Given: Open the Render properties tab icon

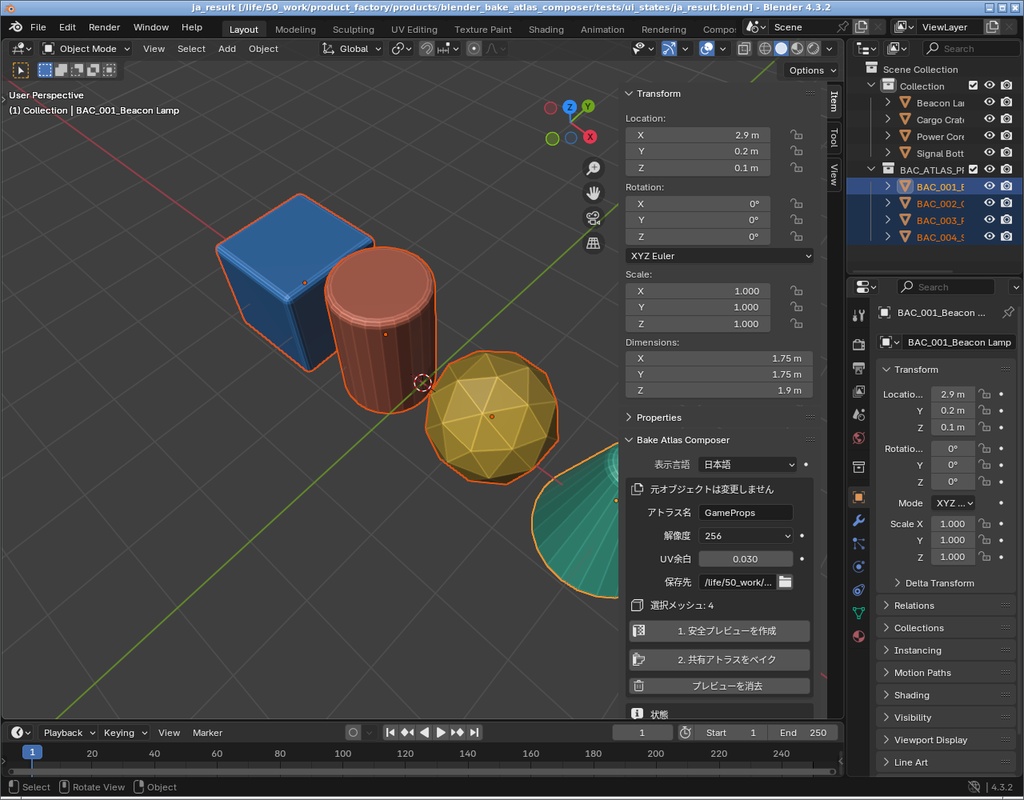Looking at the screenshot, I should click(859, 344).
